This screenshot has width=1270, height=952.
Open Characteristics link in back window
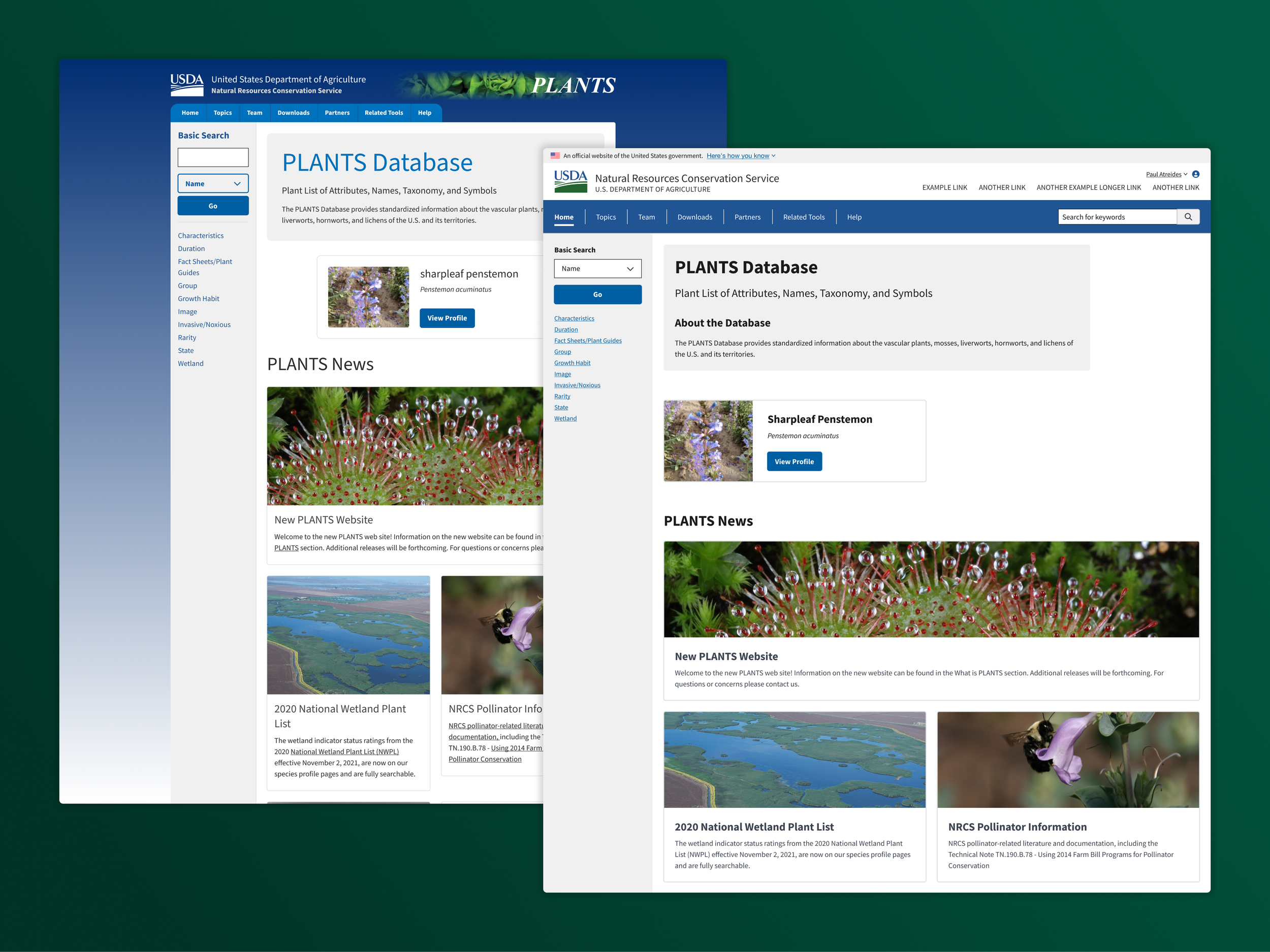click(x=200, y=236)
